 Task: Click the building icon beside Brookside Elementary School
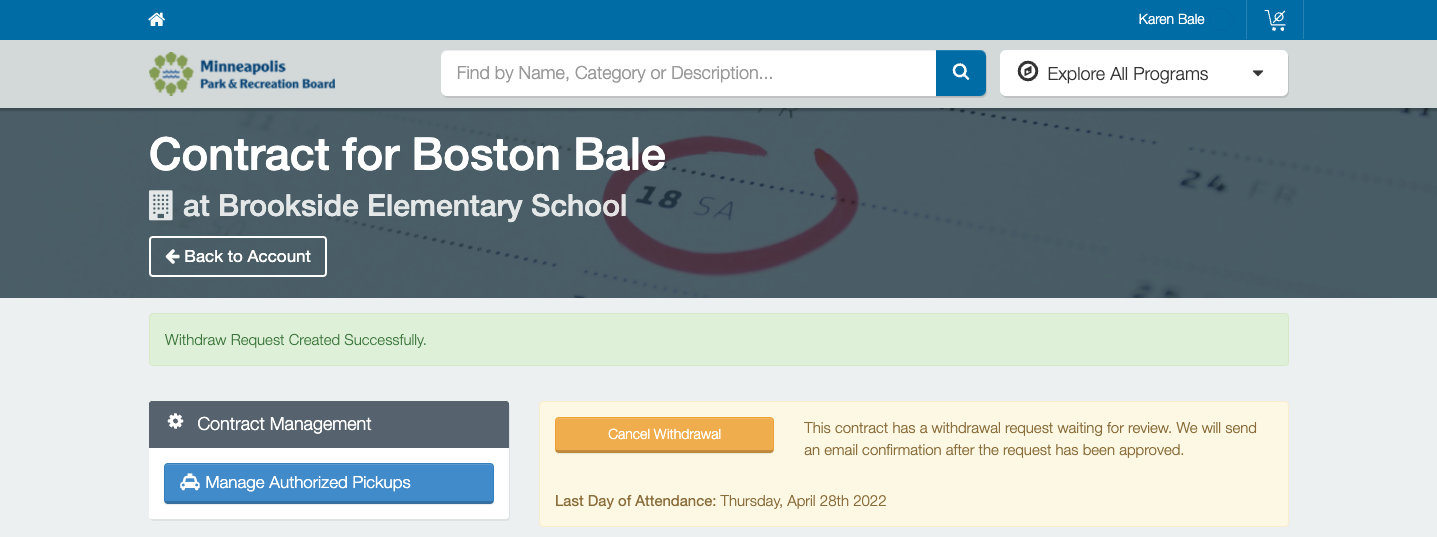(160, 205)
